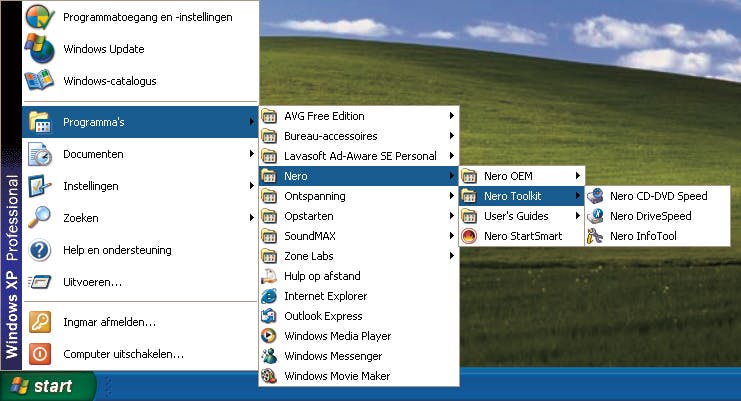Click the Uitvoeren run icon
The height and width of the screenshot is (401, 741).
pos(40,282)
